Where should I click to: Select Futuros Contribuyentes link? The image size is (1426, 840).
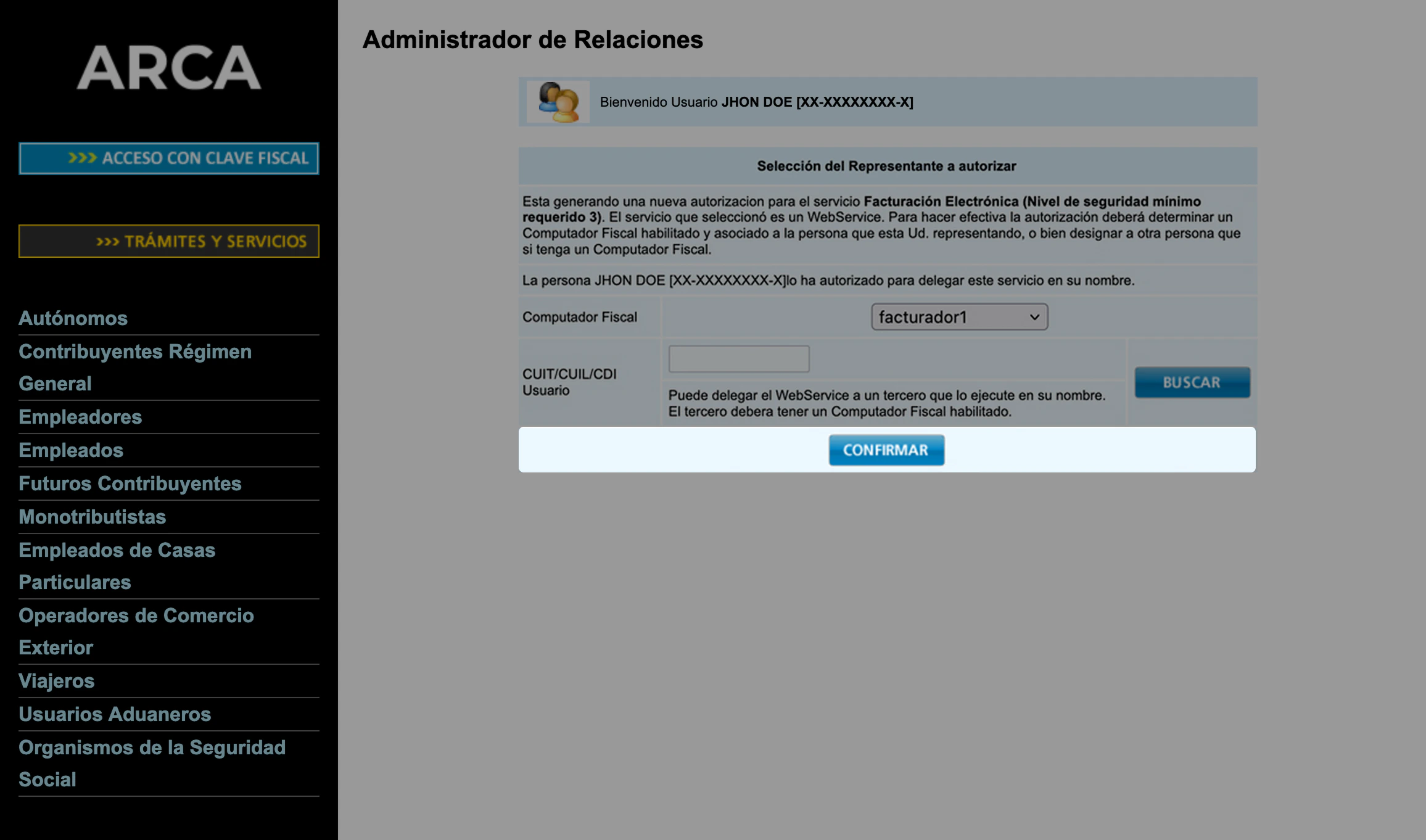click(x=130, y=484)
